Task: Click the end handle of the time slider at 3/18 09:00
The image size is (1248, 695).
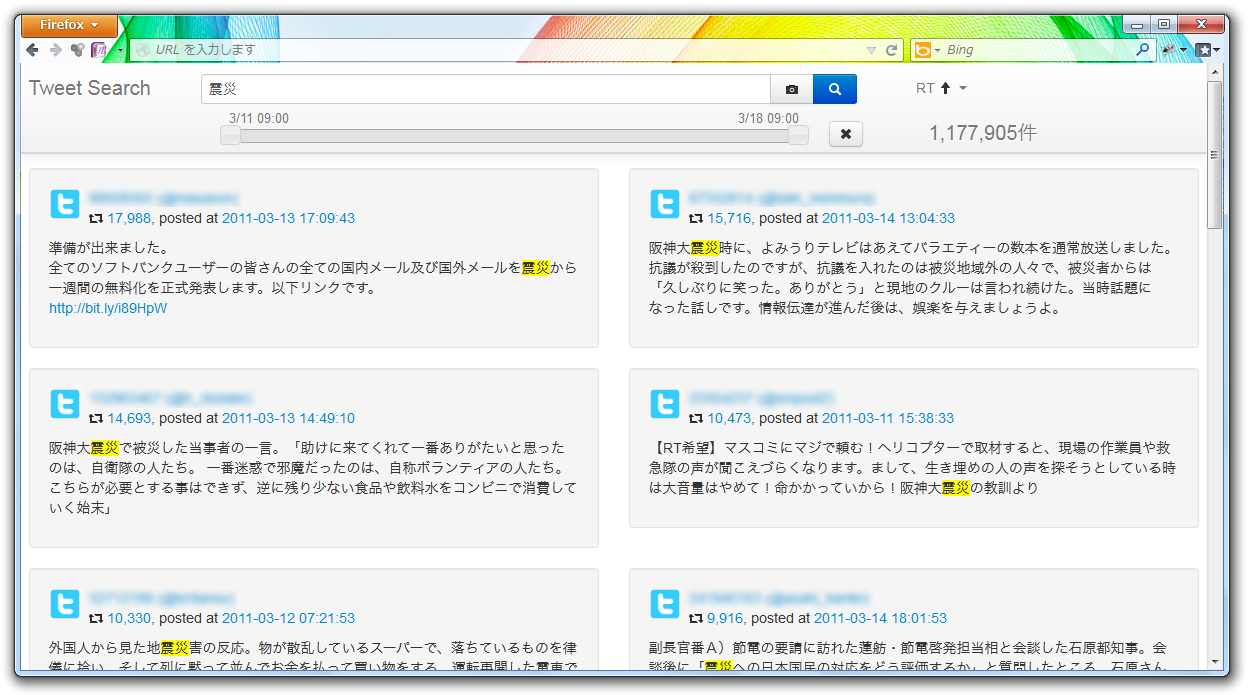Action: coord(798,135)
